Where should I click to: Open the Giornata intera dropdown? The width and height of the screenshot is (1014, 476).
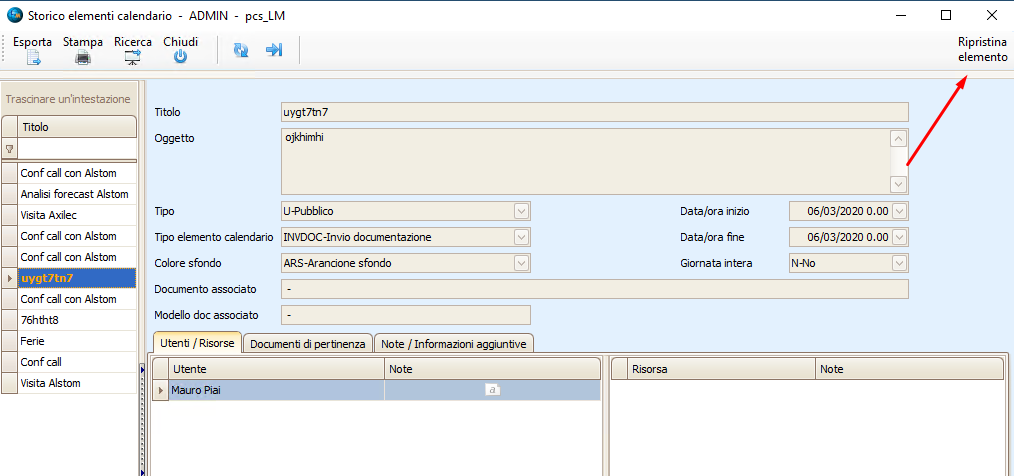tap(899, 263)
